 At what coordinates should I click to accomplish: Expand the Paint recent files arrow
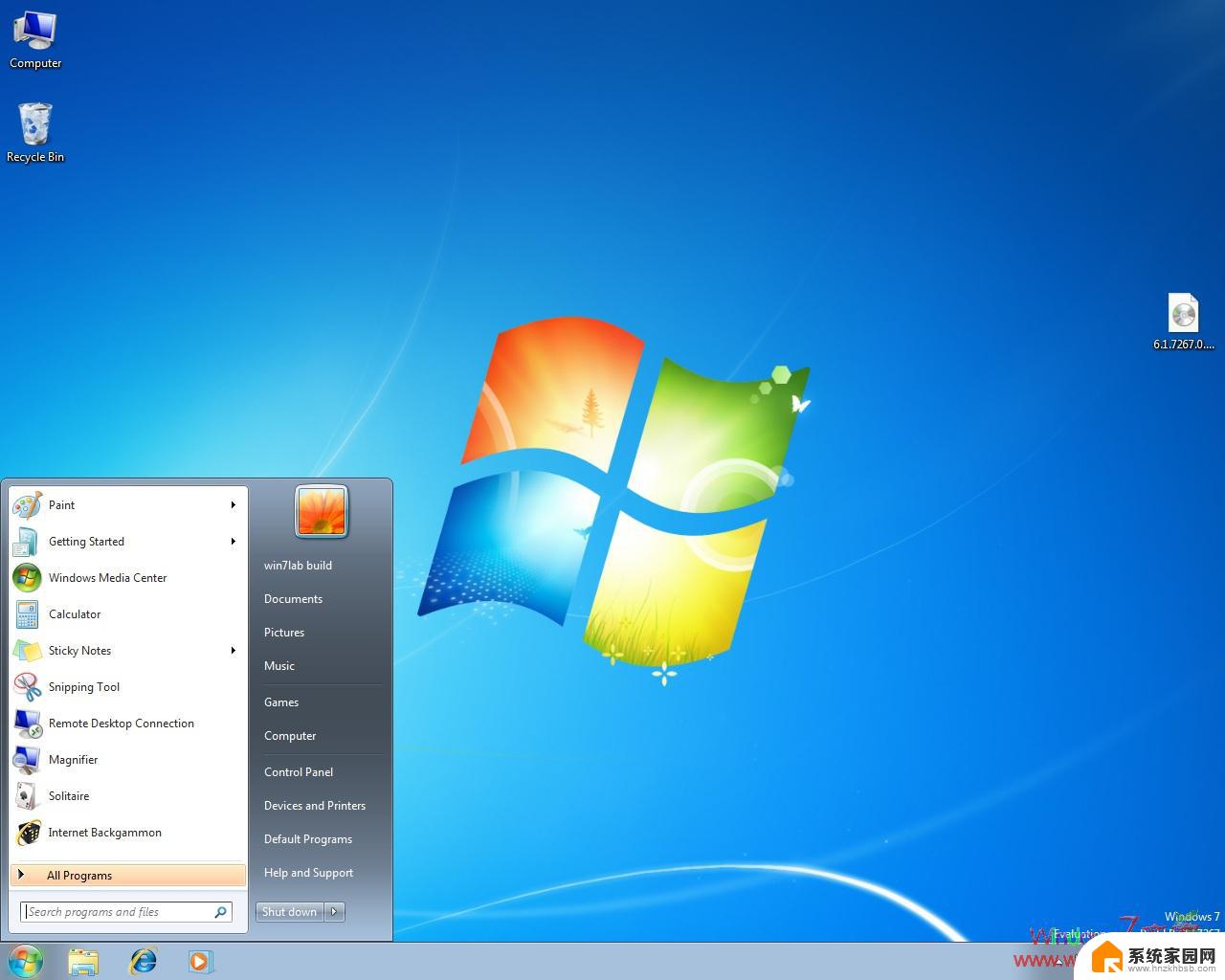point(233,505)
